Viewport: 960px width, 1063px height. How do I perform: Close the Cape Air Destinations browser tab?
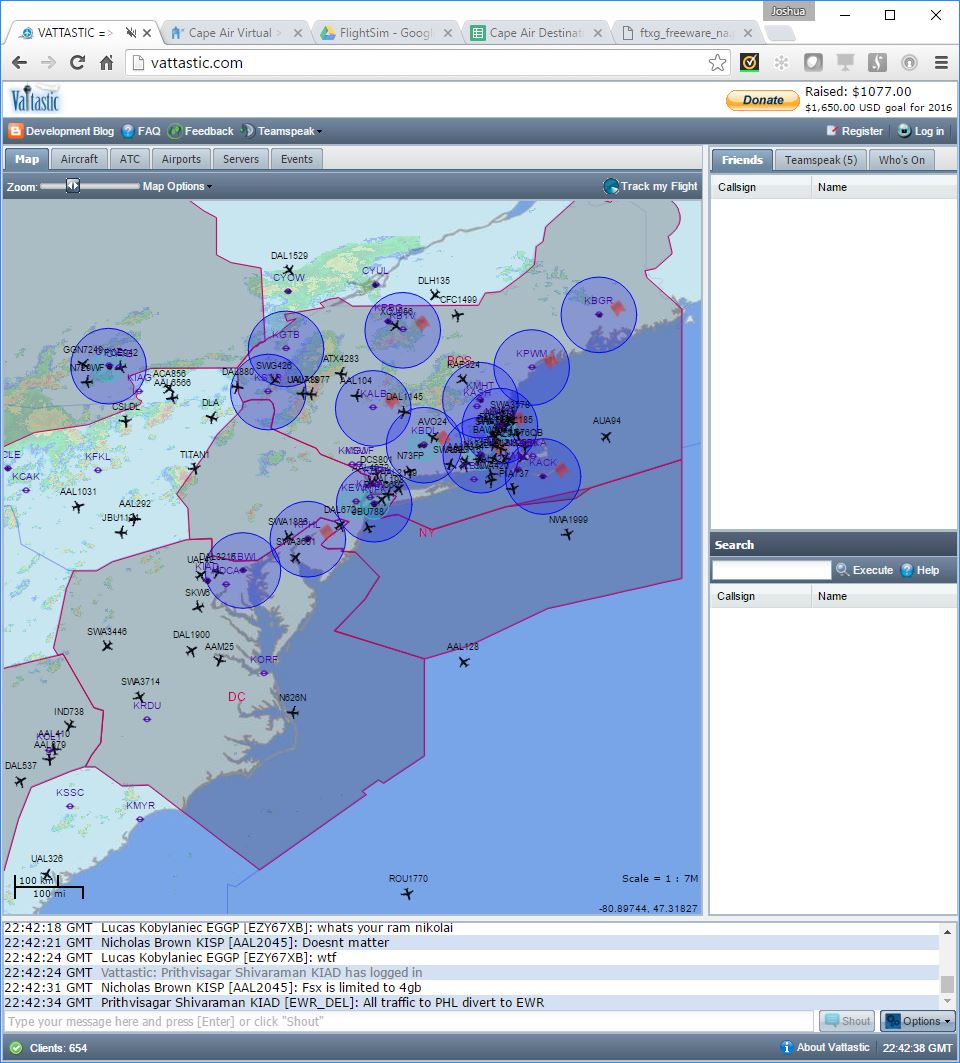pos(597,33)
